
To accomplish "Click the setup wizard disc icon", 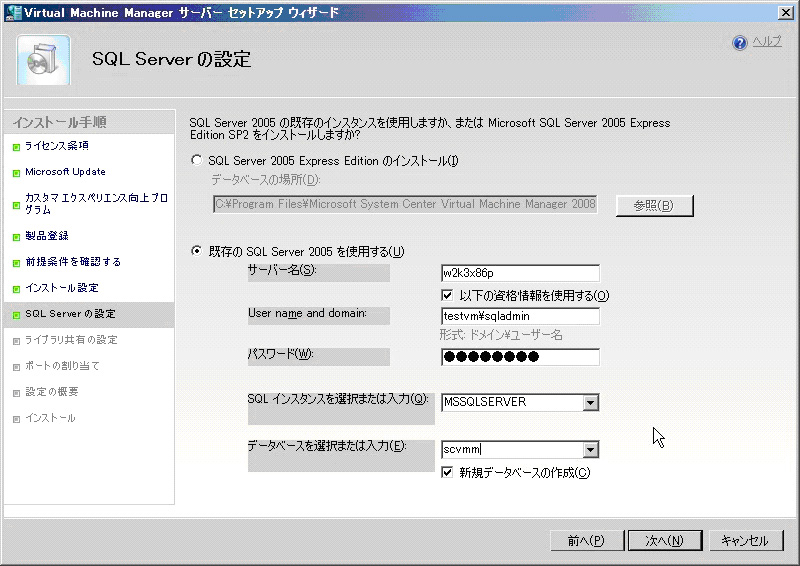I will point(43,61).
